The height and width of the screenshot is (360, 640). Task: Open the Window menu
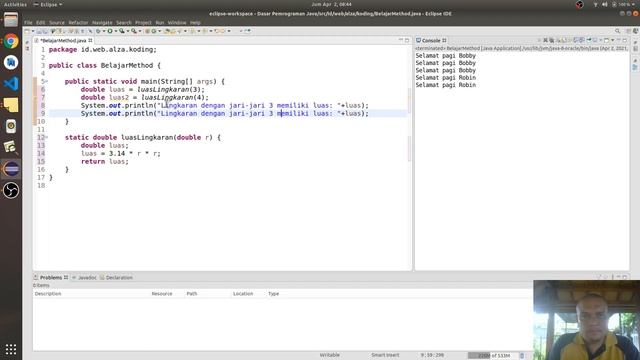pos(177,22)
